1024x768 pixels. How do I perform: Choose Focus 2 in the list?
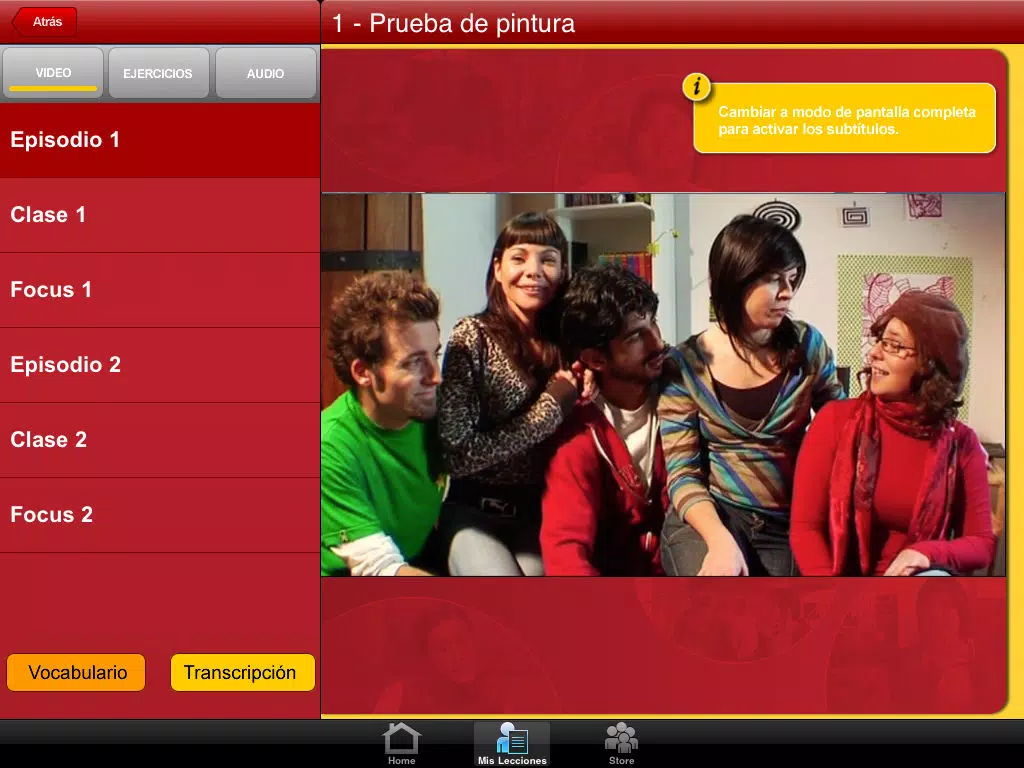coord(160,515)
